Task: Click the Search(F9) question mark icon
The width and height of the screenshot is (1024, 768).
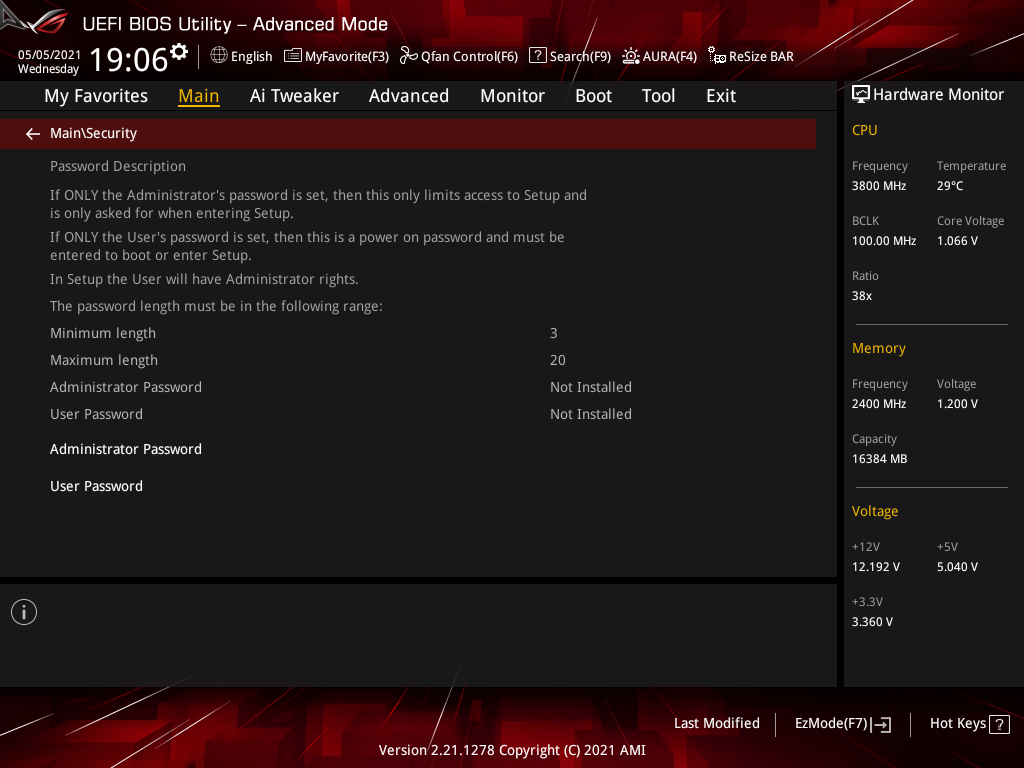Action: click(x=537, y=55)
